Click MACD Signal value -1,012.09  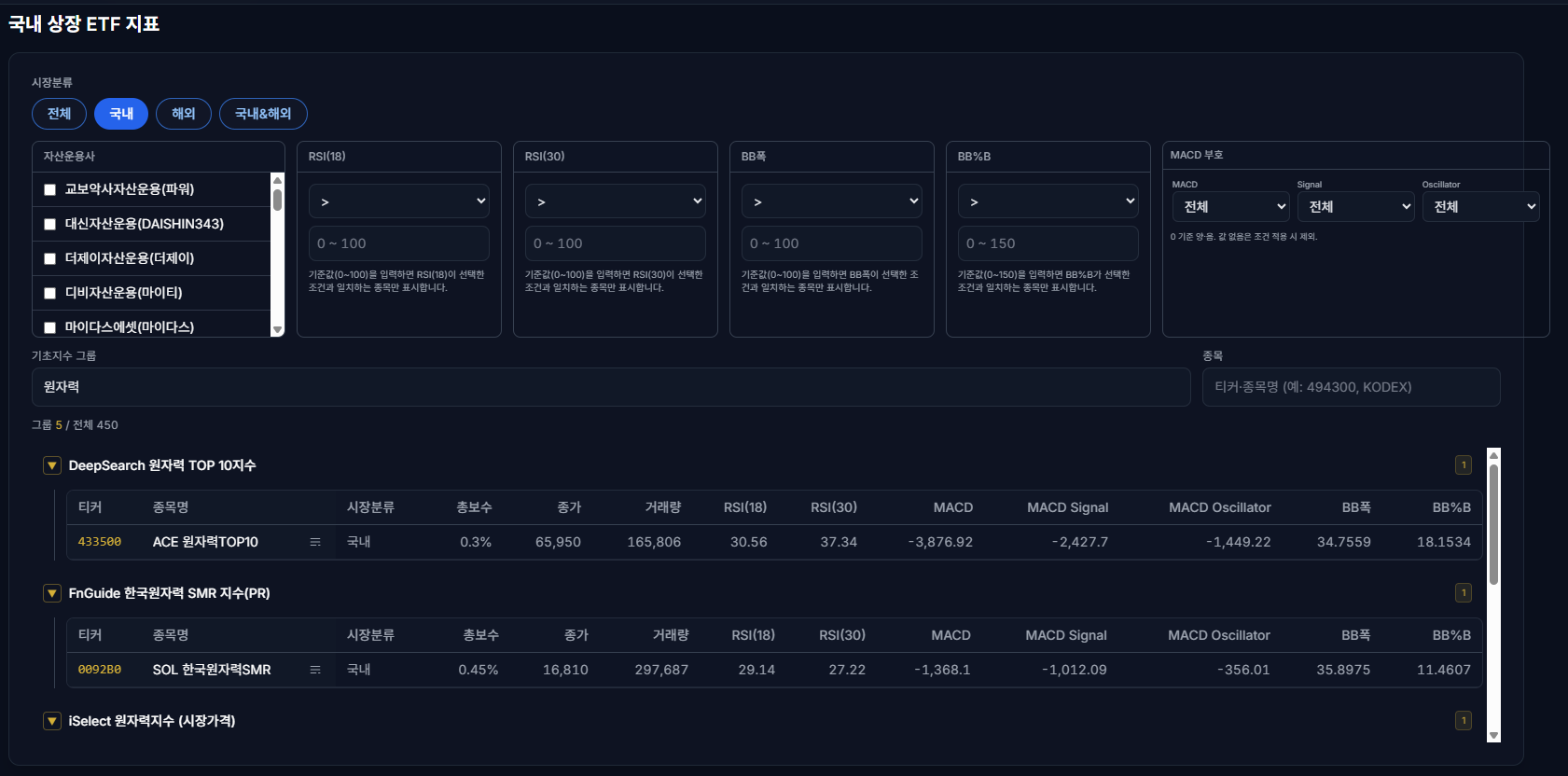coord(1075,670)
